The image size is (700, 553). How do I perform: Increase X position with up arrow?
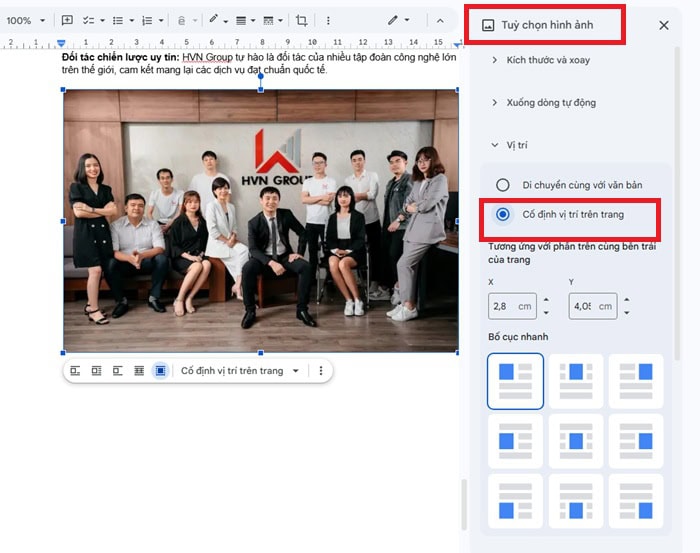tap(546, 299)
